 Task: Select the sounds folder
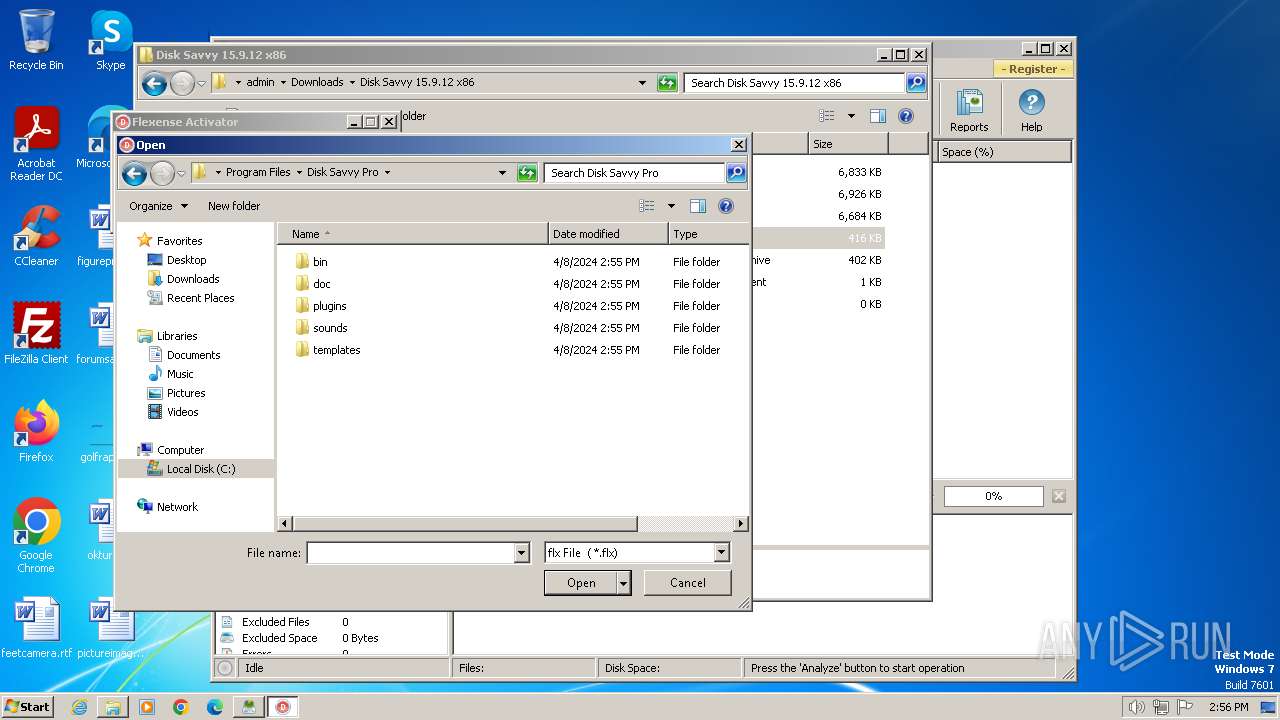pyautogui.click(x=330, y=328)
